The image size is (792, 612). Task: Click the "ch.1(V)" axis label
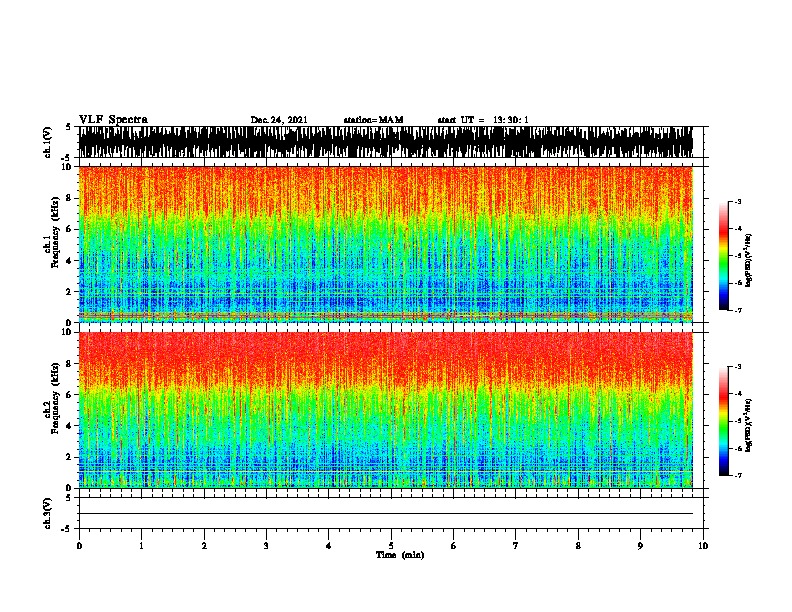click(x=48, y=142)
